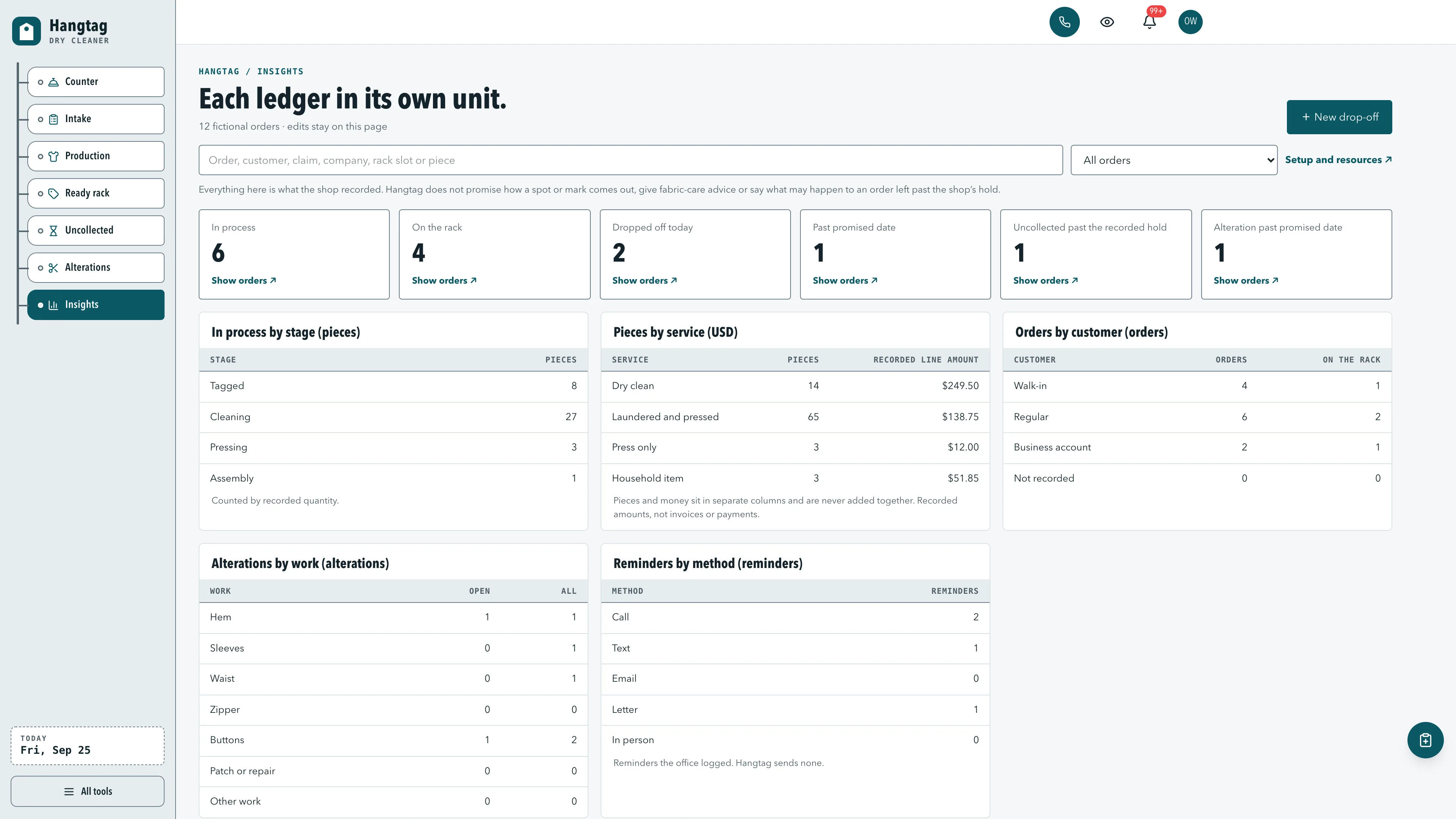
Task: Open Ready rack in the sidebar
Action: point(96,193)
